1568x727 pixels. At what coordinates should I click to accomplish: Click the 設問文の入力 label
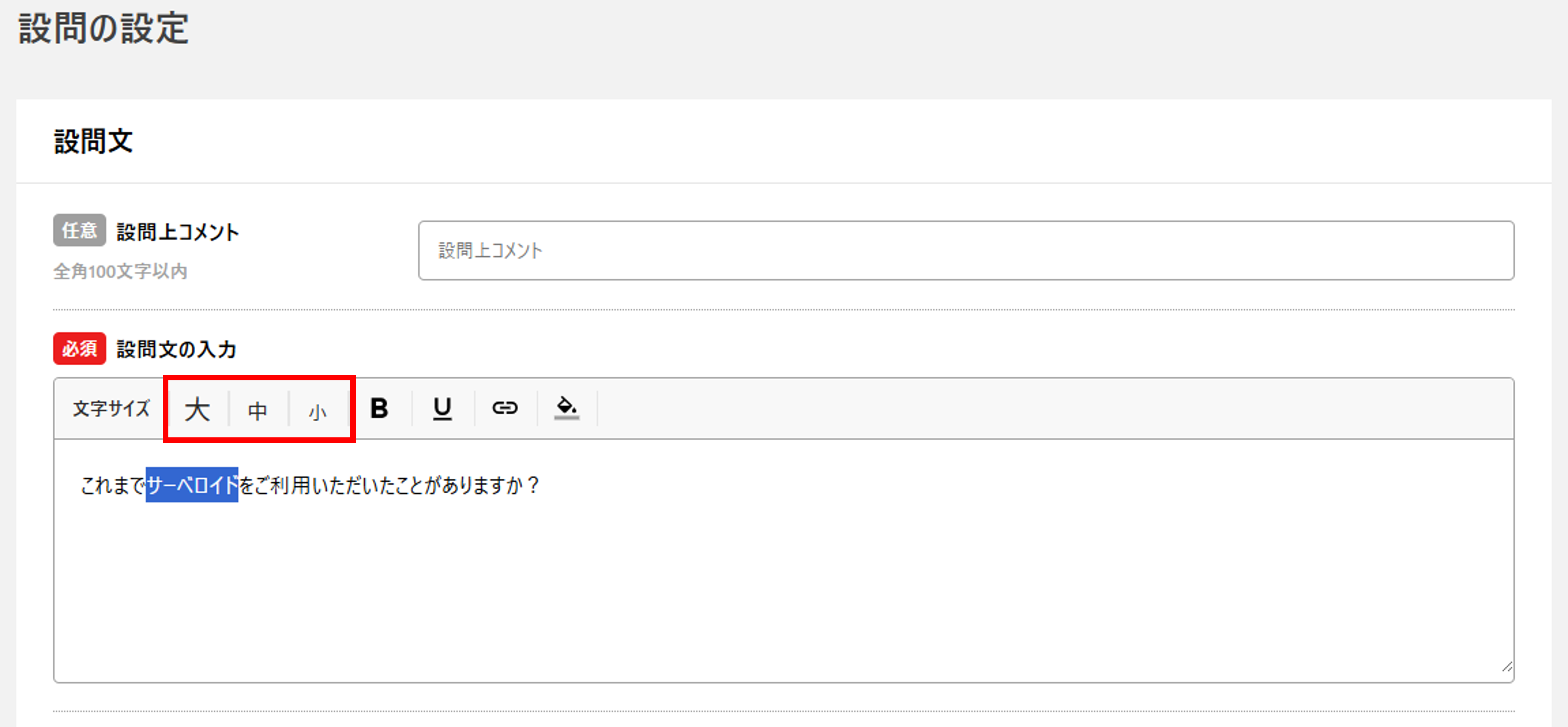176,349
